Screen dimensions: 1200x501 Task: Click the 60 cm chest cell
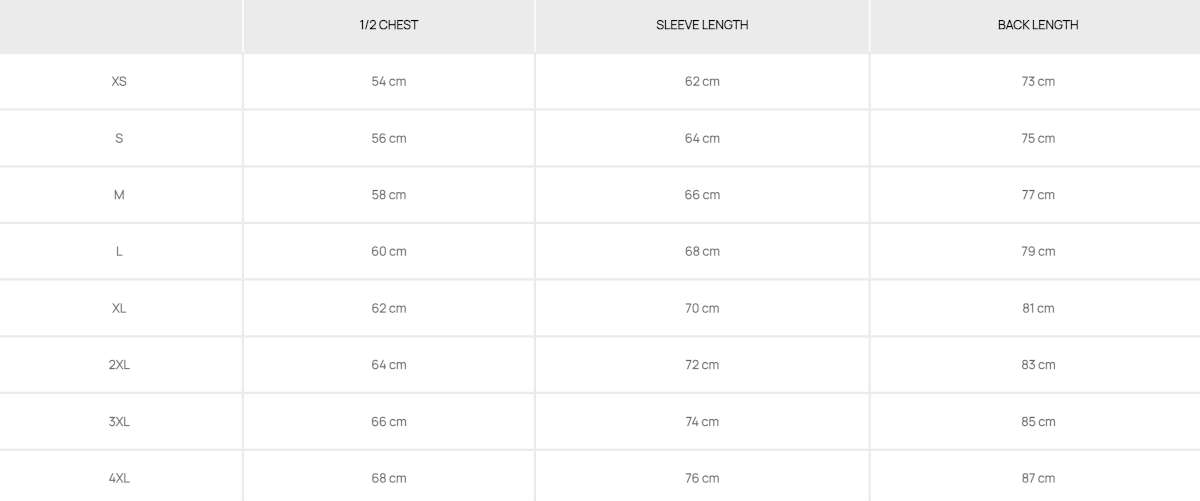pyautogui.click(x=389, y=251)
